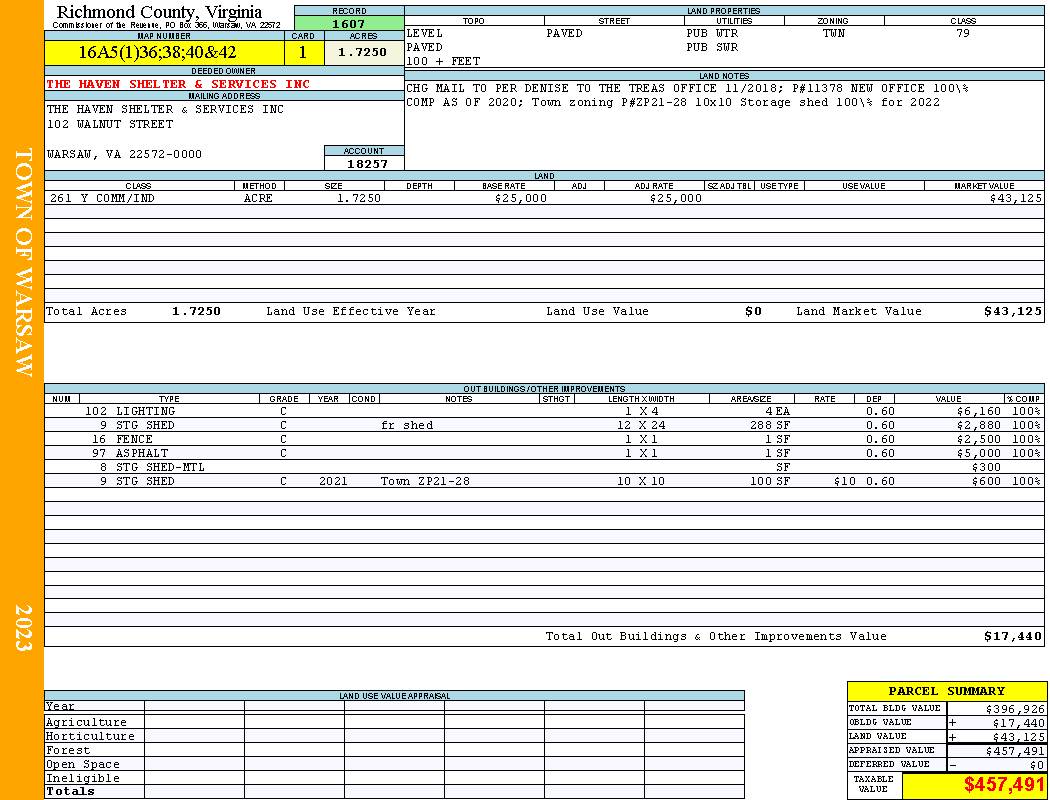
Task: Click the Agriculture row label
Action: click(x=86, y=722)
